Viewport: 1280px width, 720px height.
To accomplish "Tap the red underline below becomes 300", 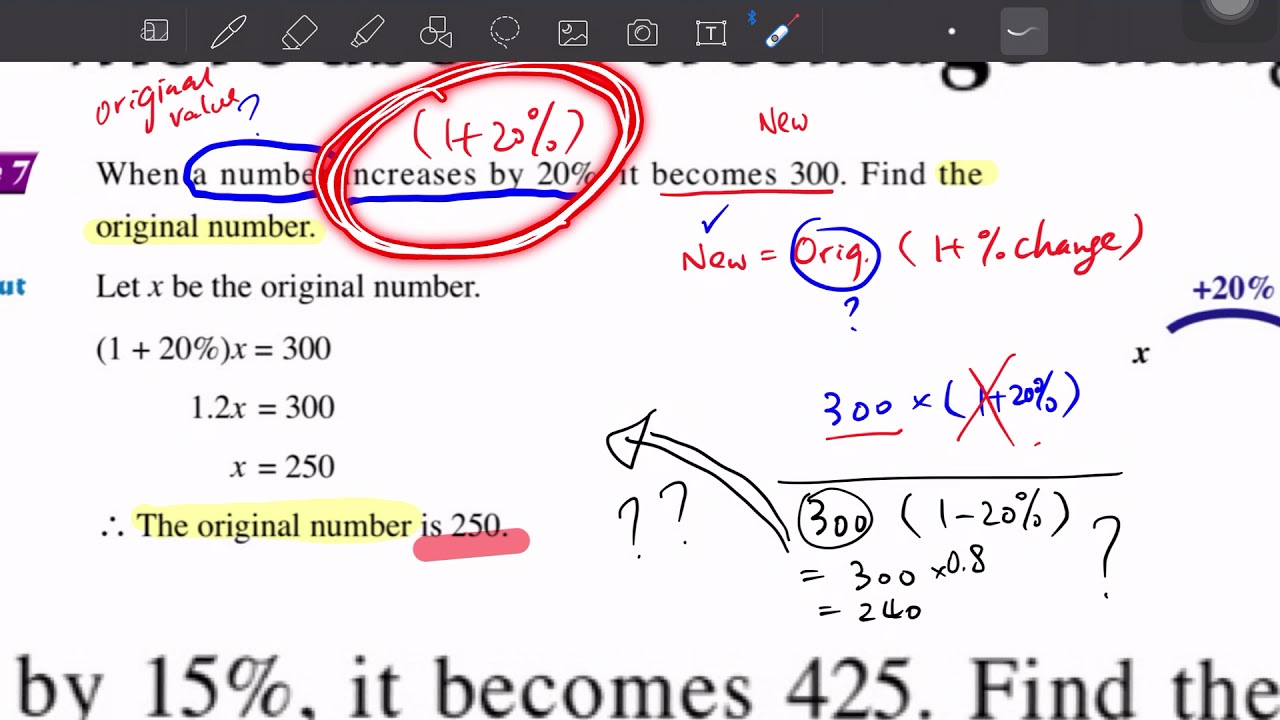I will click(745, 192).
